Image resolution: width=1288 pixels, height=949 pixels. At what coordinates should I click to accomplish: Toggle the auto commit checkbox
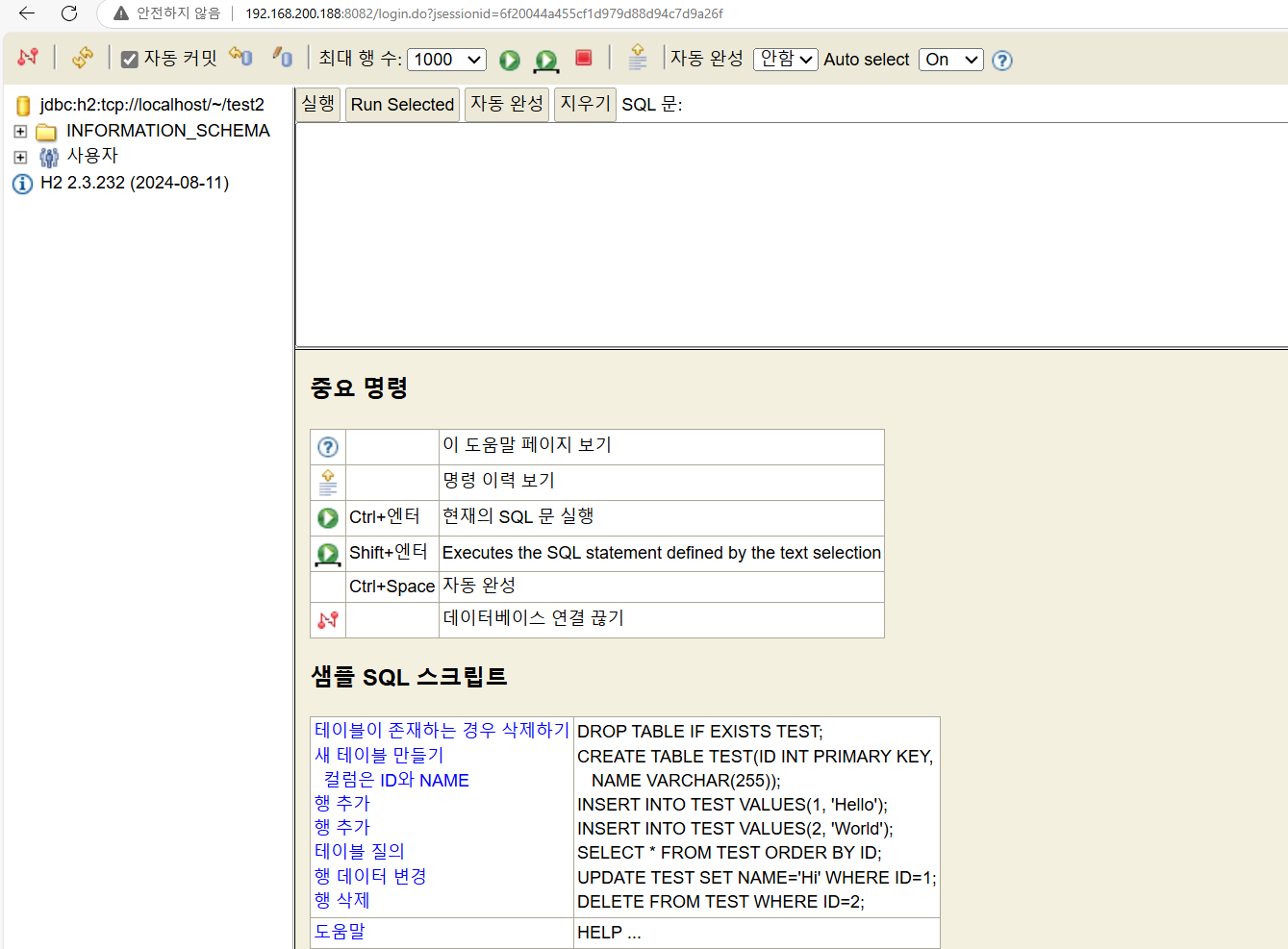130,60
